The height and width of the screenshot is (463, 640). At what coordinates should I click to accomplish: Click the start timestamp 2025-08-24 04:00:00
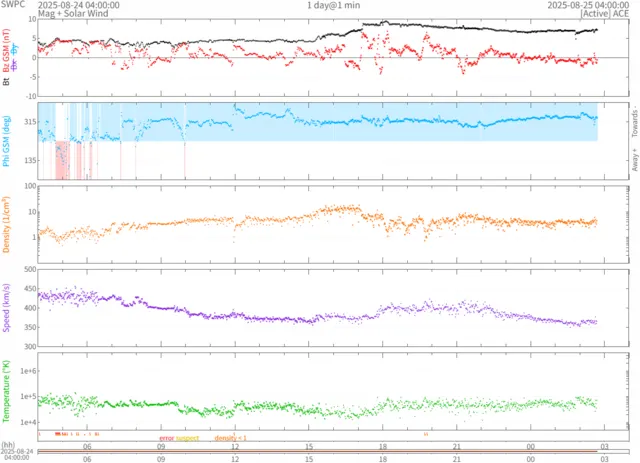point(78,5)
